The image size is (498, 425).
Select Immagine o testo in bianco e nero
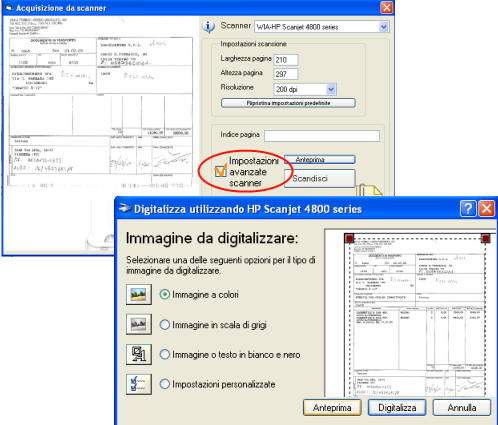point(165,354)
